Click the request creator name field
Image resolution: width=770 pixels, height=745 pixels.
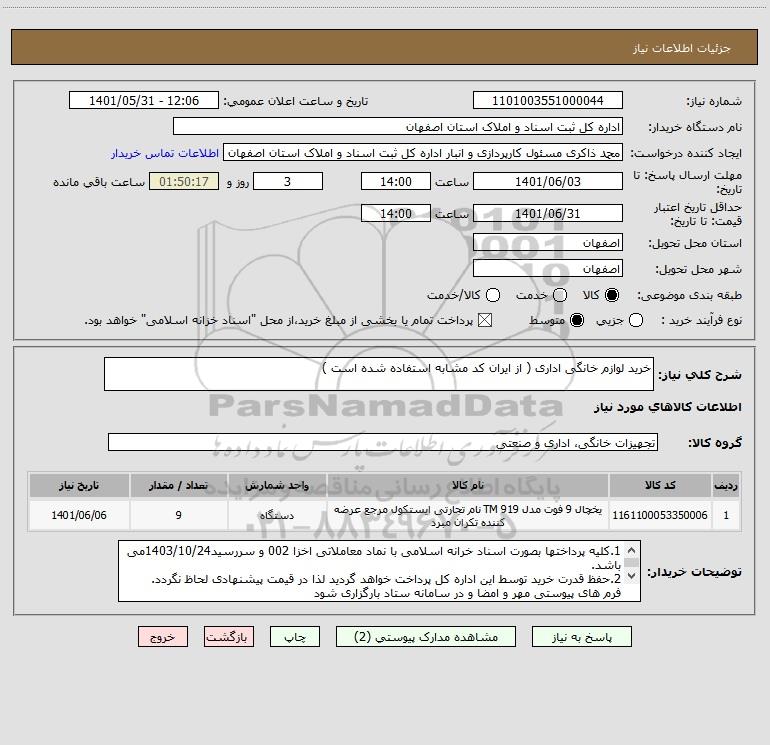click(423, 153)
